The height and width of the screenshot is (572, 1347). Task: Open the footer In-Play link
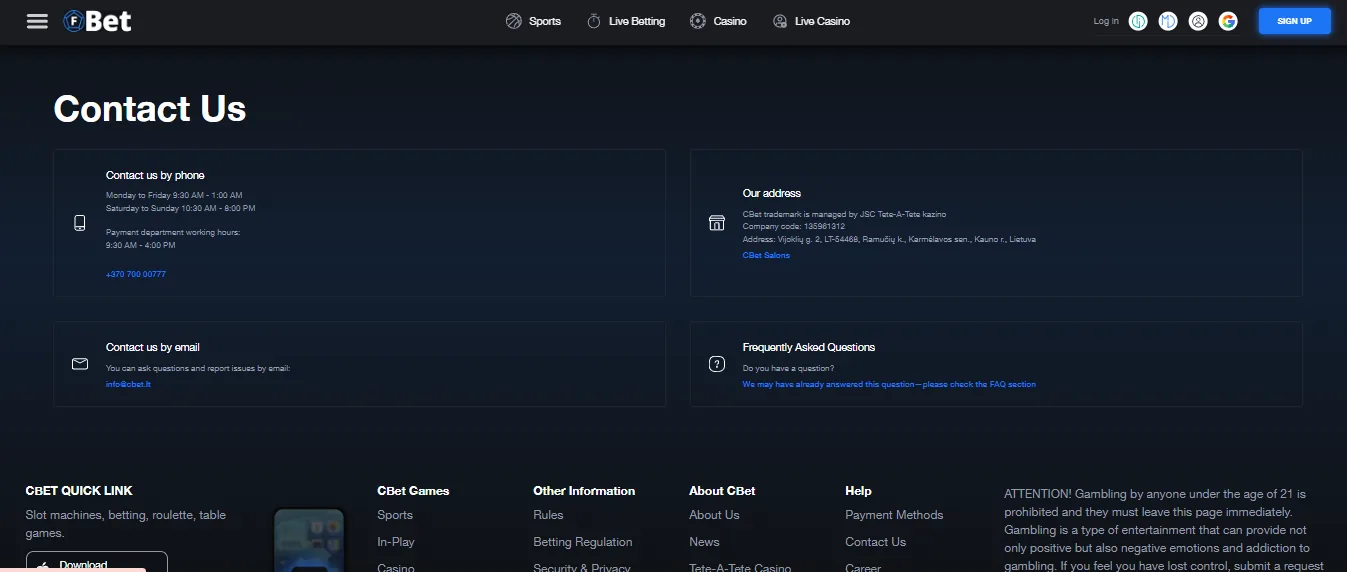click(x=396, y=542)
